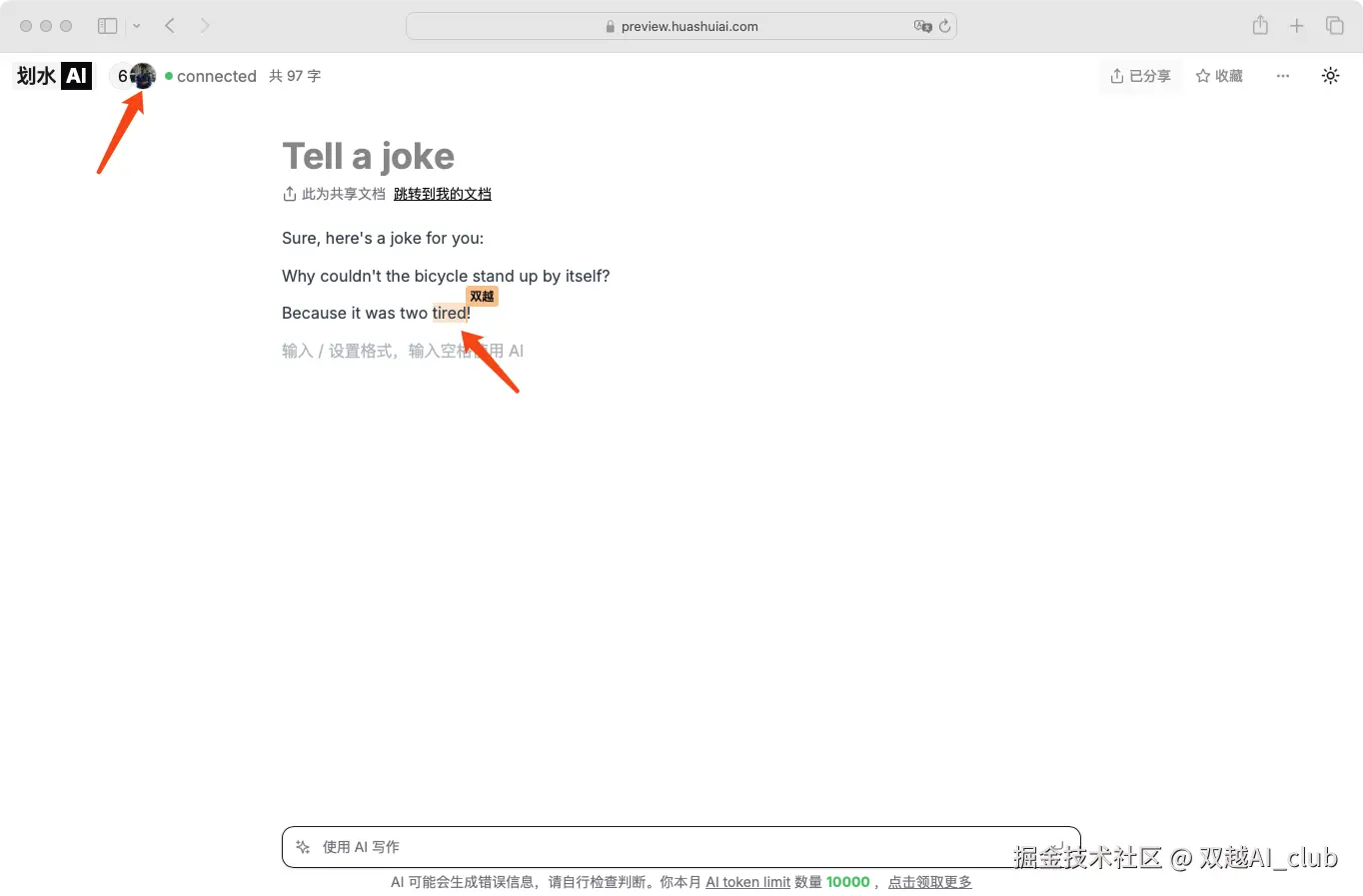Toggle the 收藏 favorite star
Image resolution: width=1363 pixels, height=896 pixels.
click(x=1218, y=75)
